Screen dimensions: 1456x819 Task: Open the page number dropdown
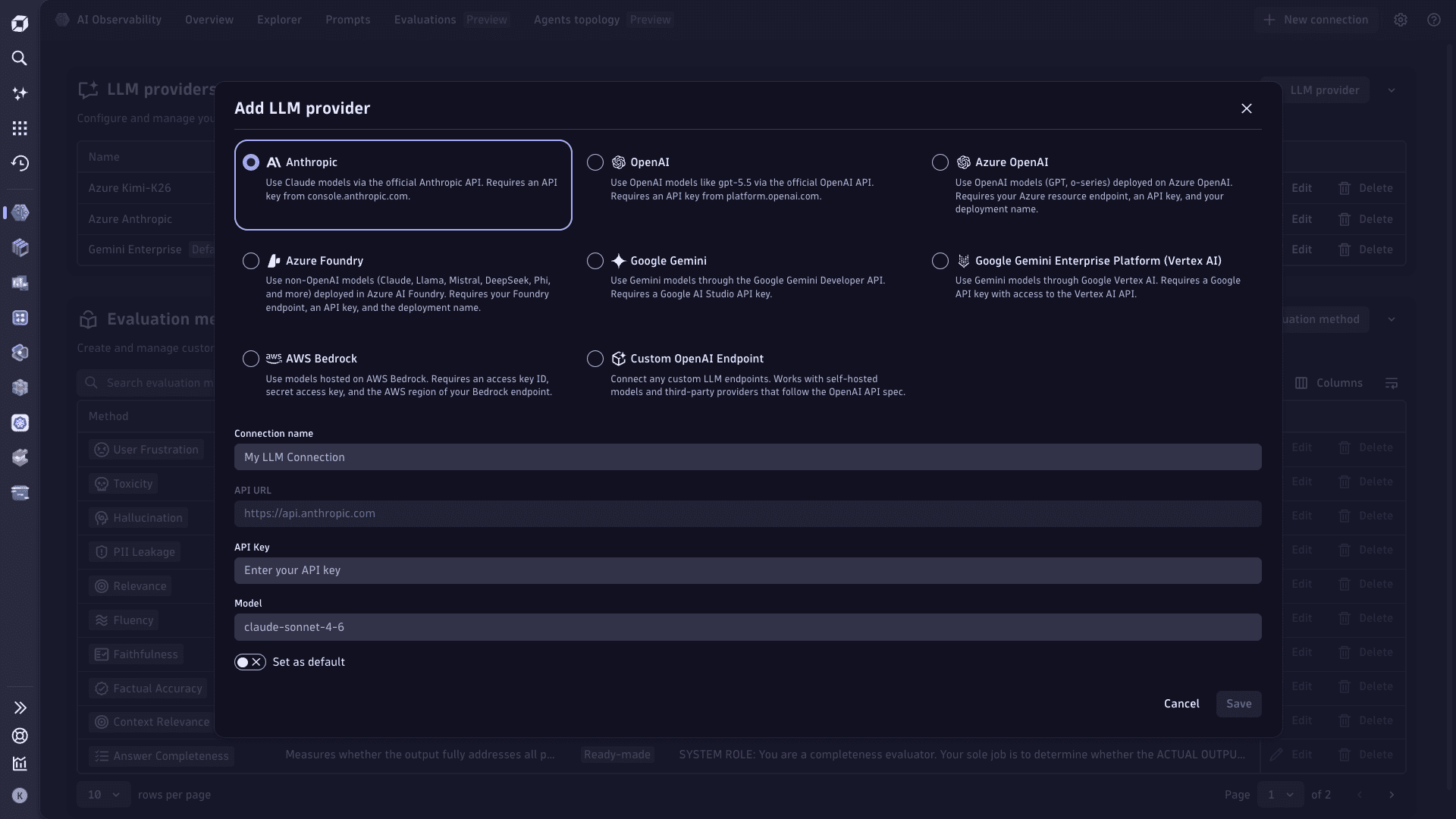pyautogui.click(x=1281, y=795)
